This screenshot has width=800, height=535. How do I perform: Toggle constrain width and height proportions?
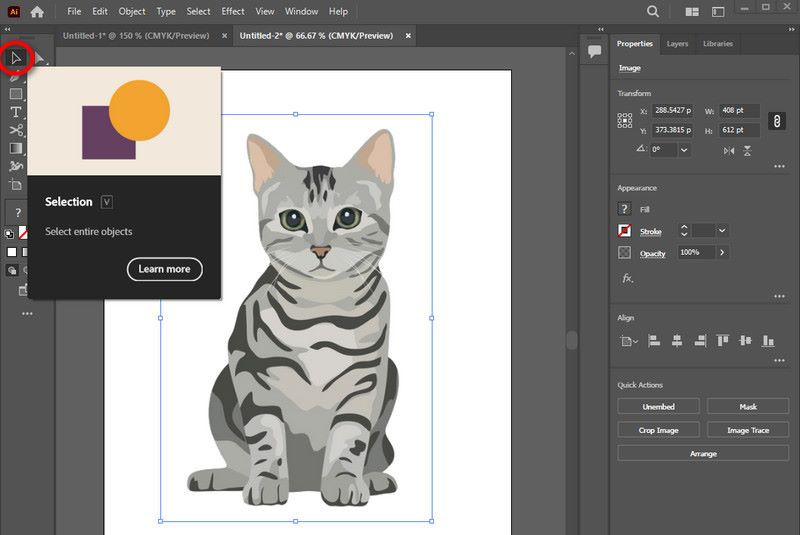pyautogui.click(x=777, y=121)
